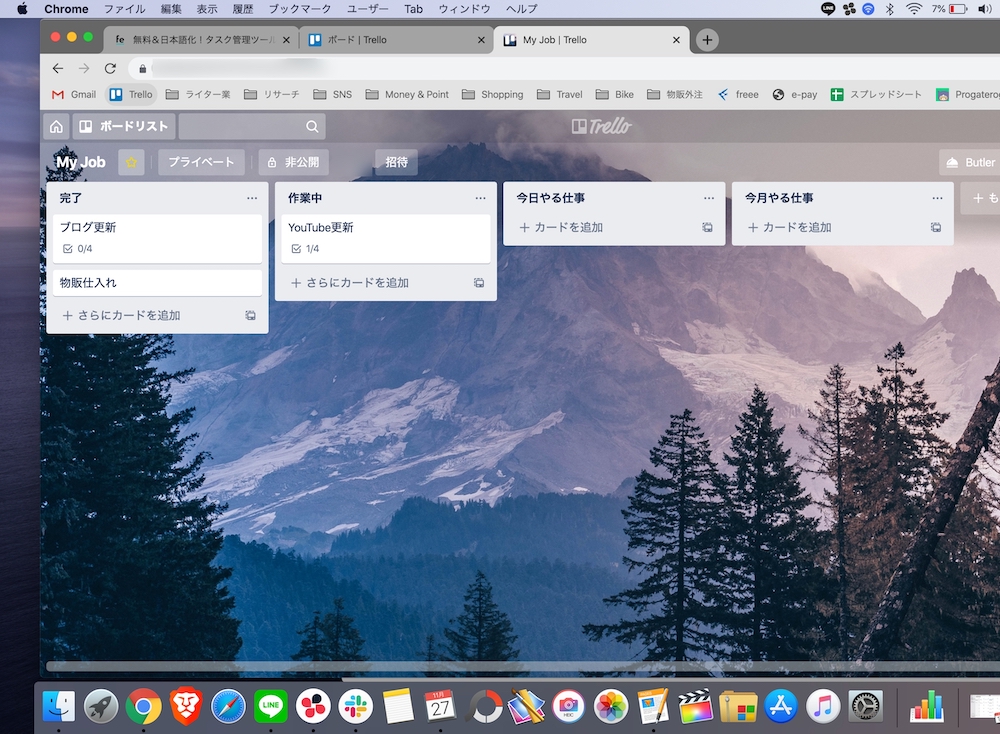Open list actions menu for 今月やる仕事
Image resolution: width=1000 pixels, height=734 pixels.
[x=937, y=198]
